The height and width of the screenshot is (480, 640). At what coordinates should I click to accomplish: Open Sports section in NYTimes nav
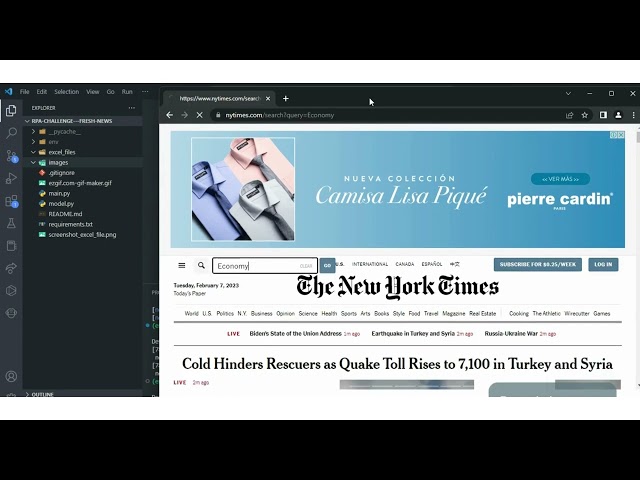pyautogui.click(x=349, y=313)
